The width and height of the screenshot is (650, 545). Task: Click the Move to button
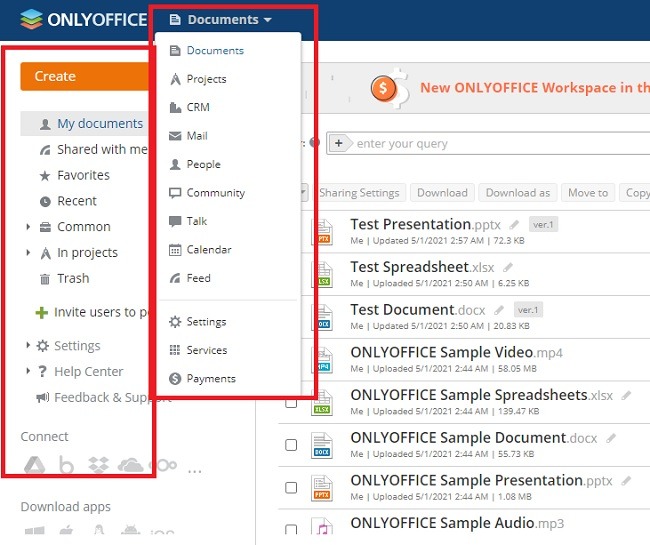click(x=588, y=193)
